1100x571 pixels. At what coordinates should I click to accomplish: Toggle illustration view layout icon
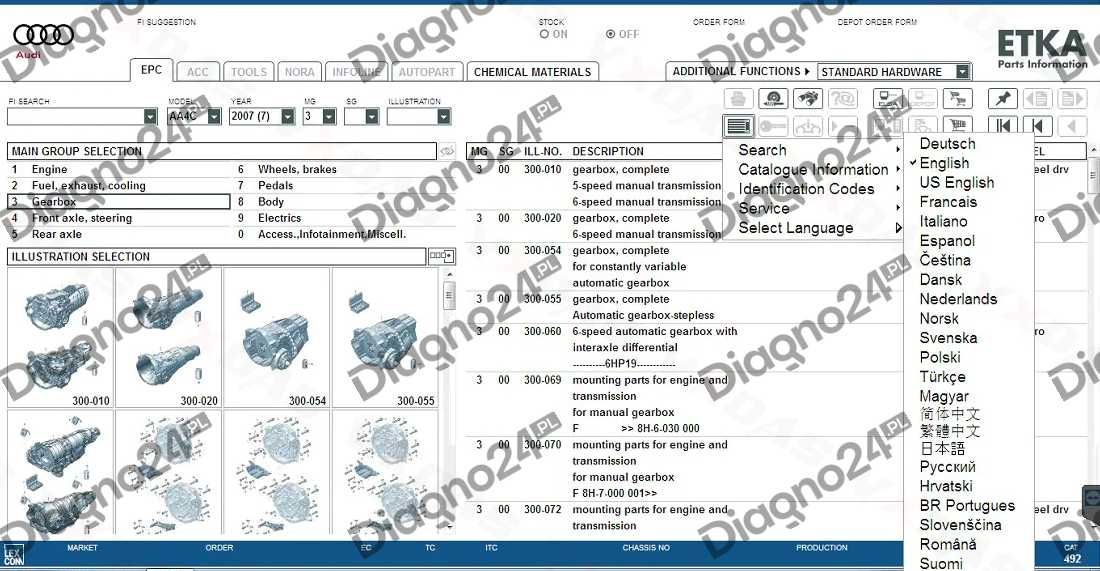(441, 256)
